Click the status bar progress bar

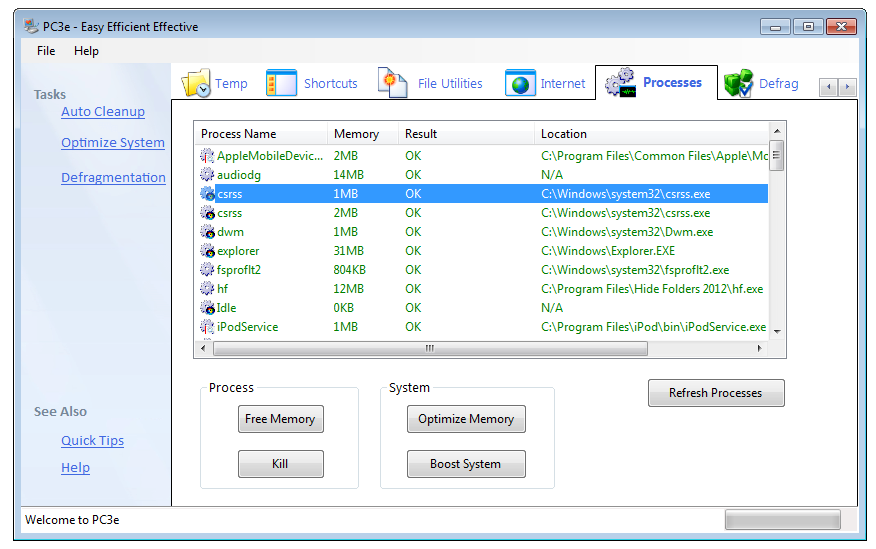(782, 519)
